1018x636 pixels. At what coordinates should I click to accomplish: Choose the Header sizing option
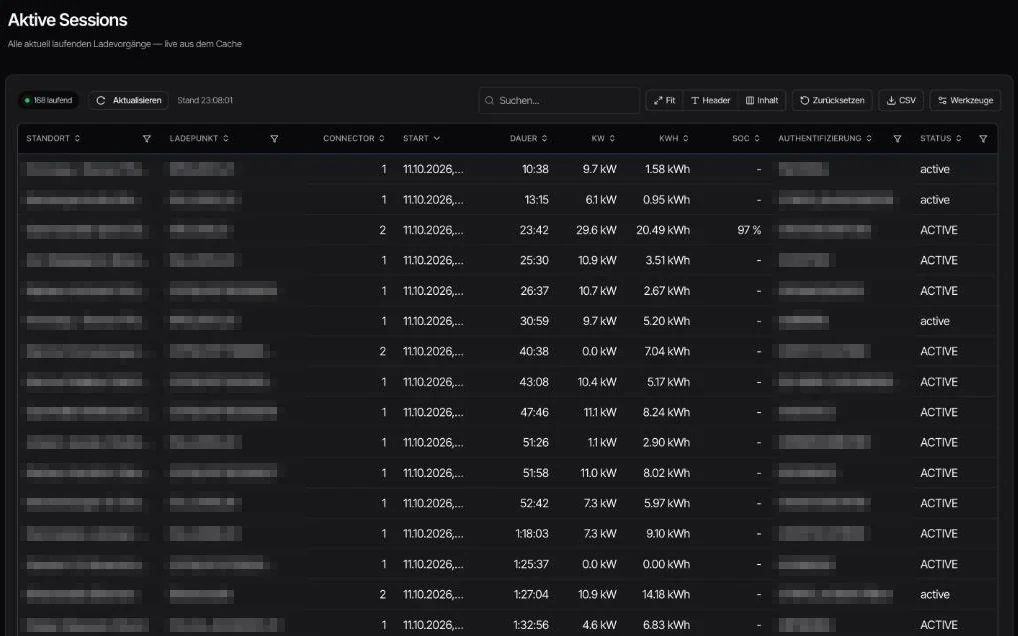(x=710, y=101)
